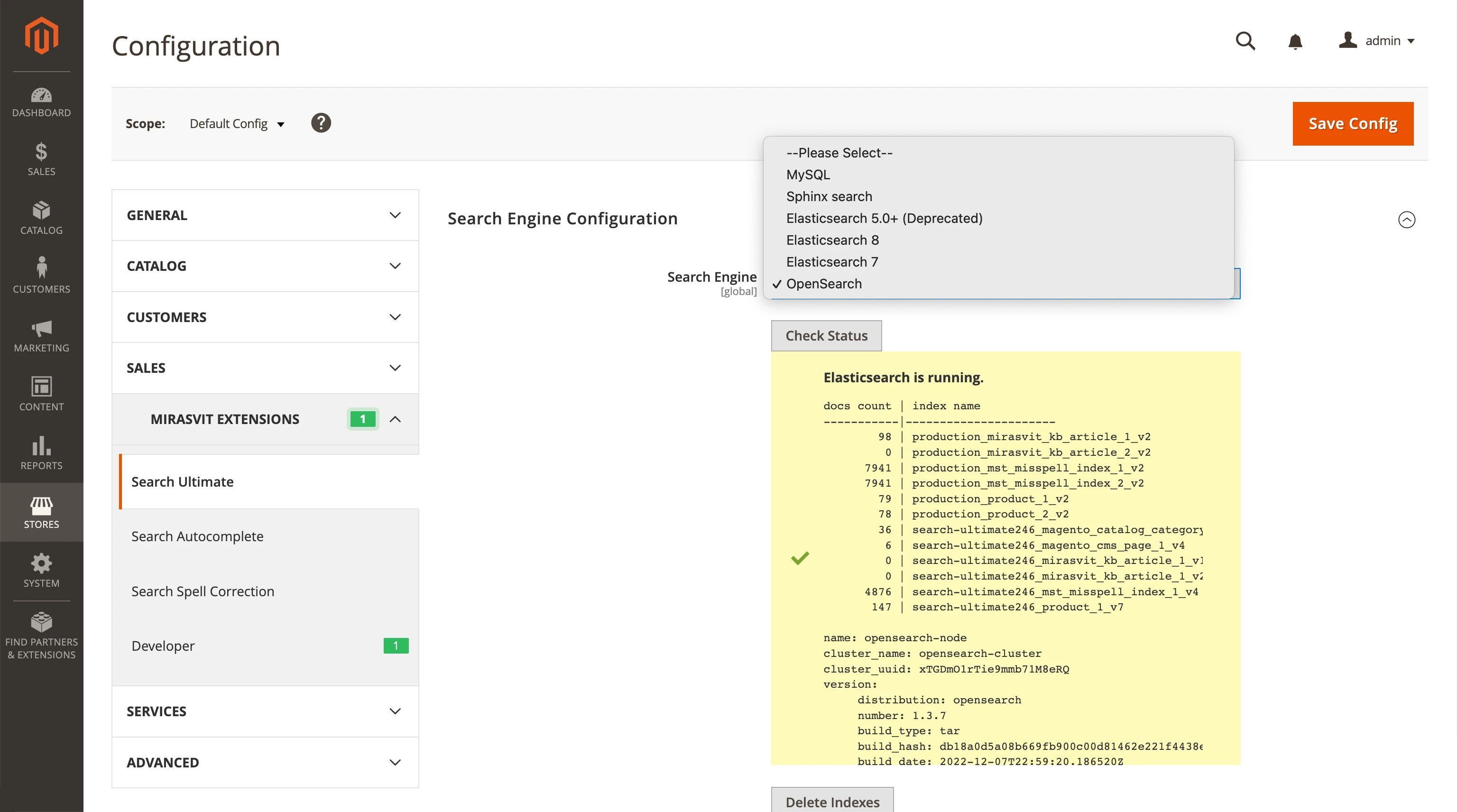
Task: Select Elasticsearch 8 from the engine list
Action: [x=832, y=240]
